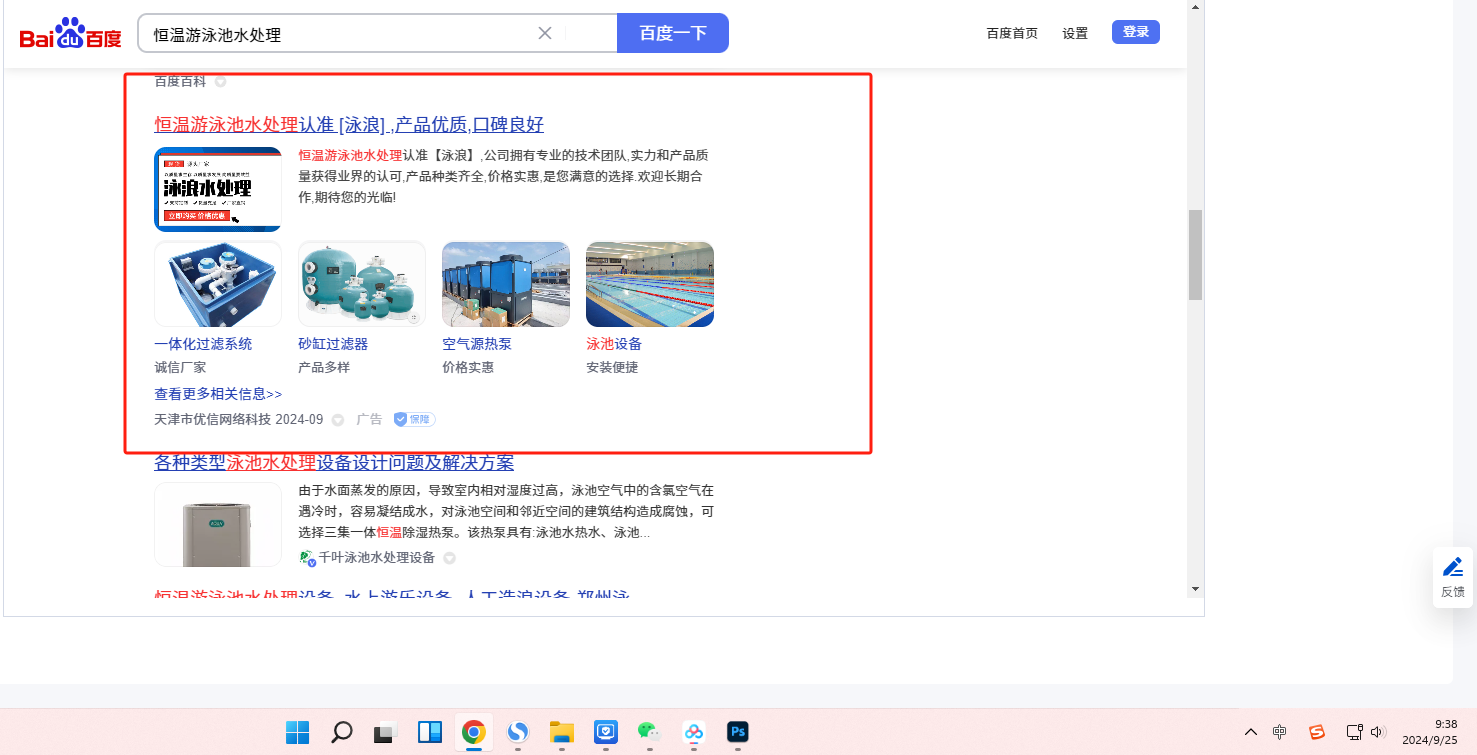Screen dimensions: 1477x755
Task: Open Photoshop from the taskbar
Action: (x=738, y=733)
